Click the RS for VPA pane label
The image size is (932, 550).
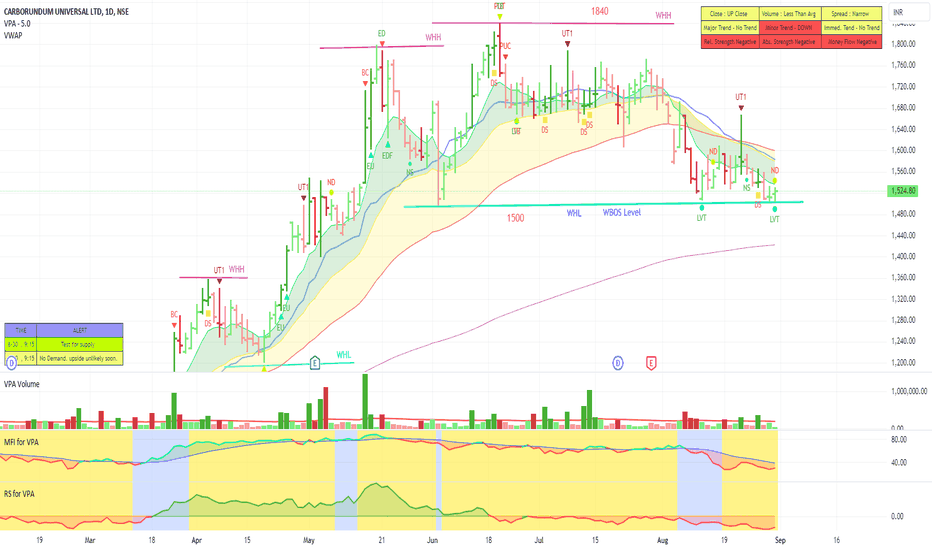coord(20,494)
